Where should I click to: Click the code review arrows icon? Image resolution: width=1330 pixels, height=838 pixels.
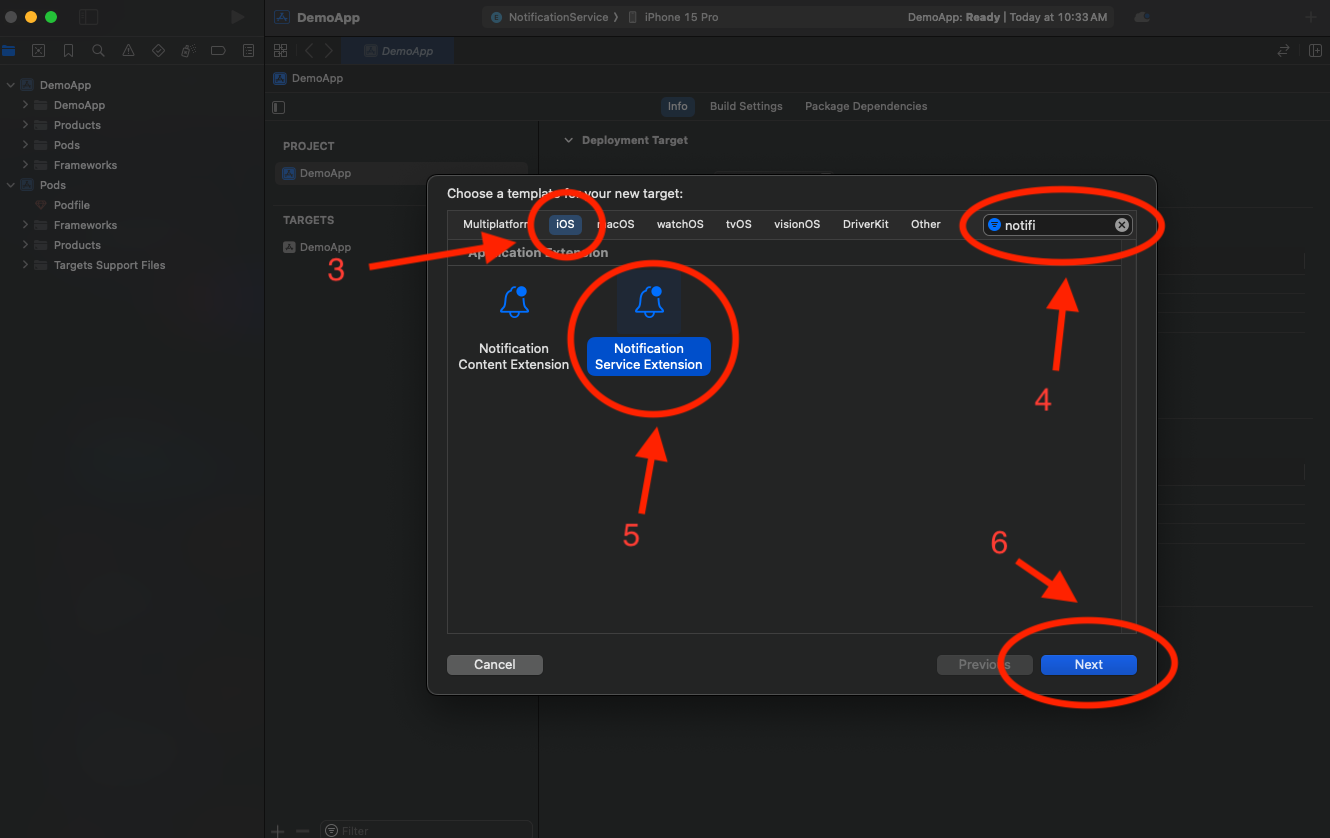(x=1284, y=51)
